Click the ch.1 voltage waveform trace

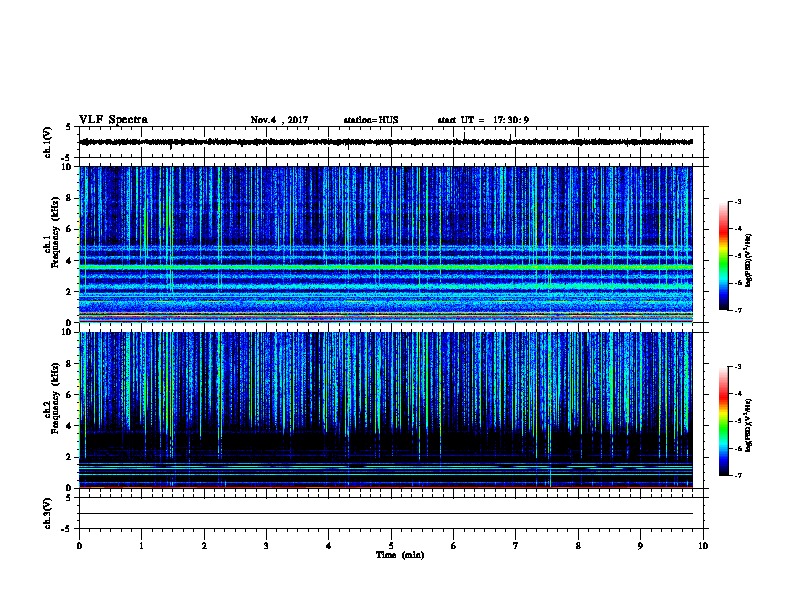[386, 142]
